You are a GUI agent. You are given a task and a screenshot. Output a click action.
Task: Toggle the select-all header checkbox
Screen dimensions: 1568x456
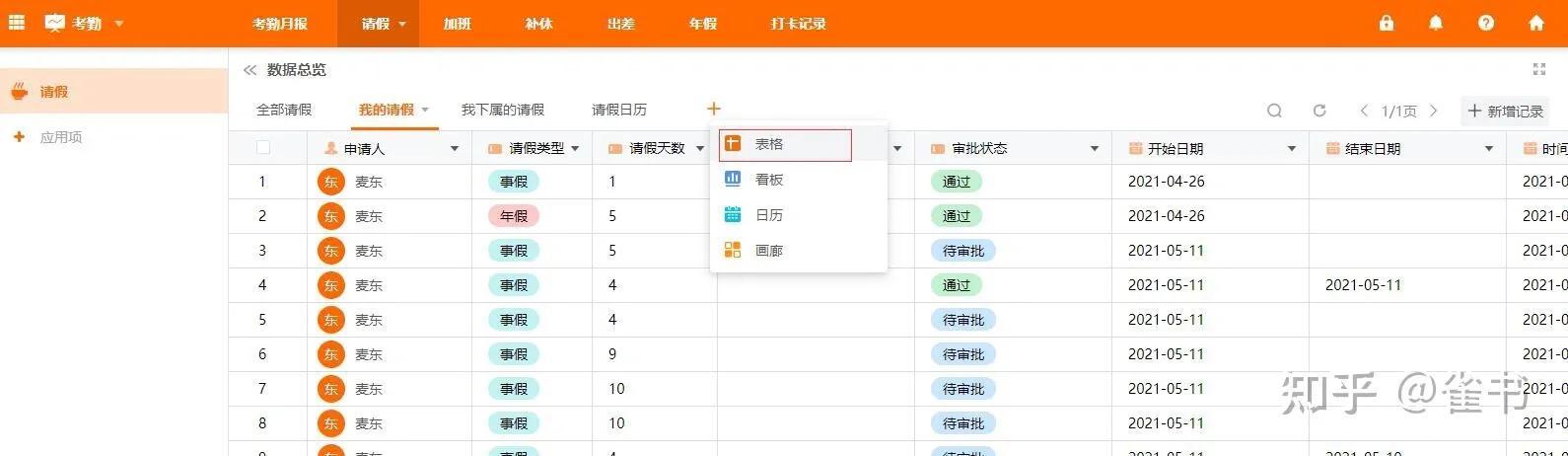click(262, 148)
